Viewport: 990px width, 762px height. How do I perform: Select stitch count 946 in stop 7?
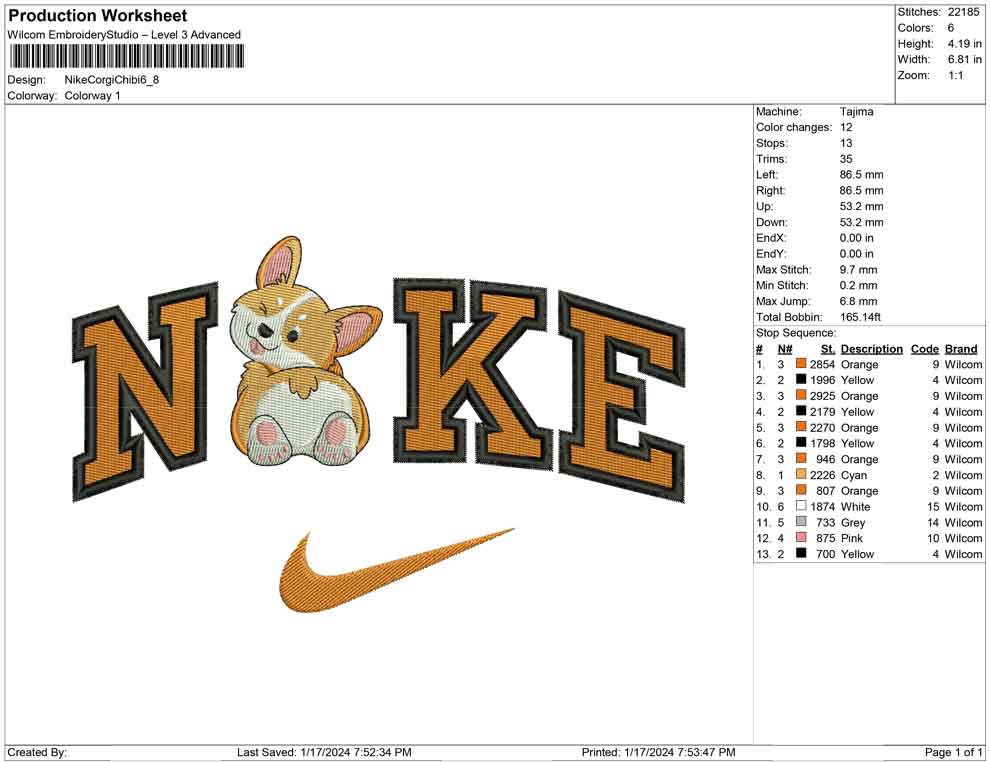click(x=825, y=459)
